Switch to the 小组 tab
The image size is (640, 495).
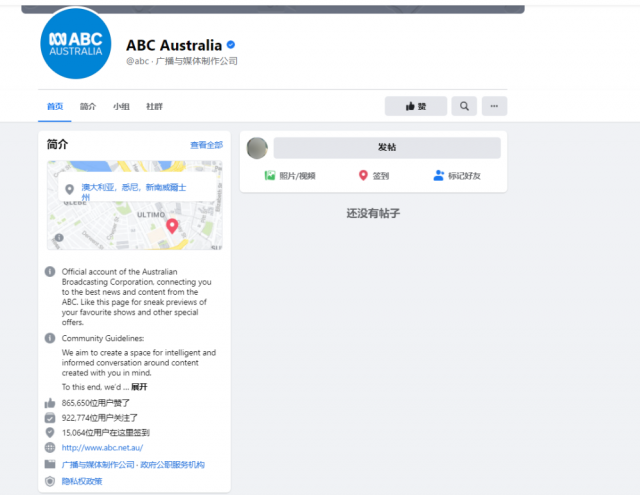121,107
